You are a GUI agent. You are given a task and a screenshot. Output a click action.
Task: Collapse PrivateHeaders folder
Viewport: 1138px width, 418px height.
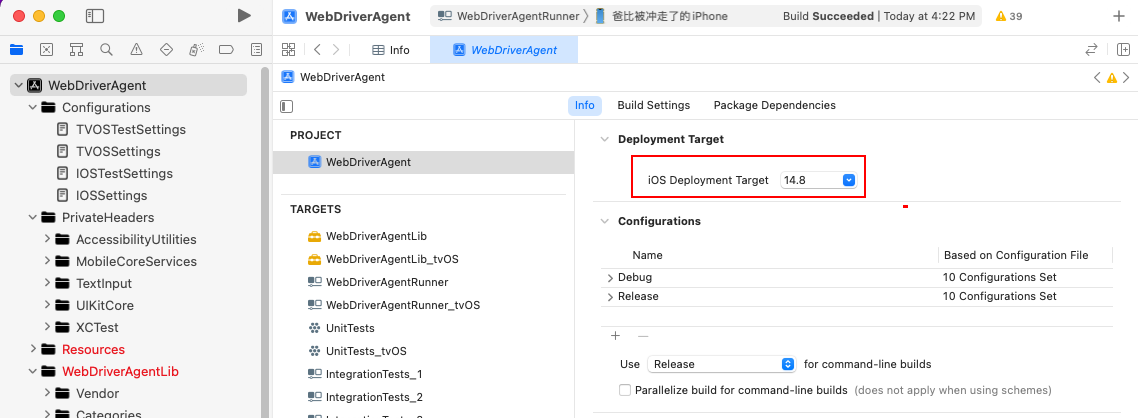32,218
